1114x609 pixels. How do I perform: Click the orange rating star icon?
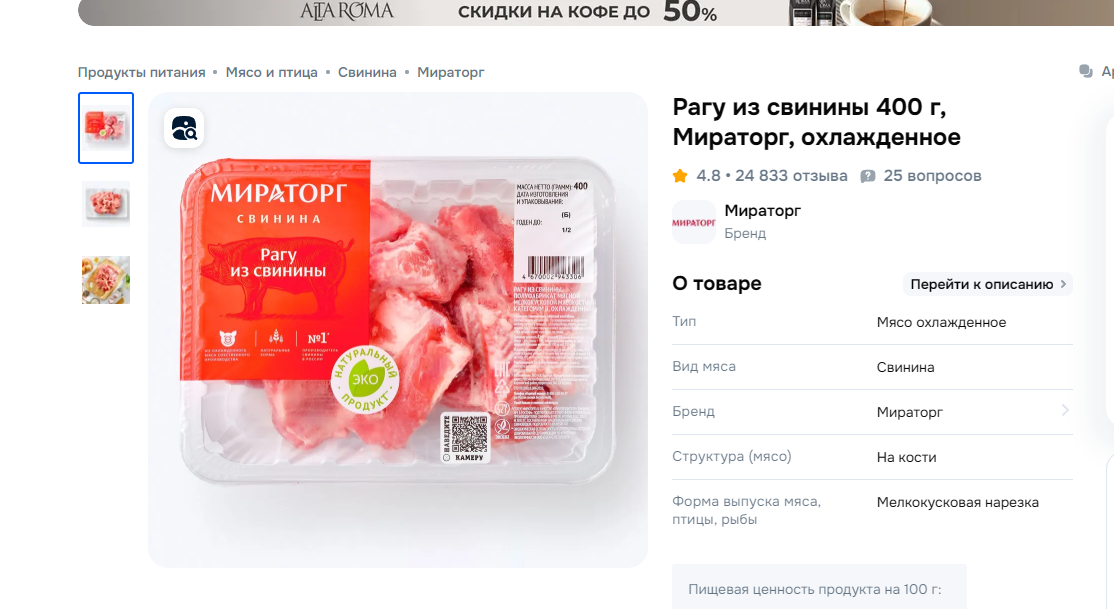680,176
